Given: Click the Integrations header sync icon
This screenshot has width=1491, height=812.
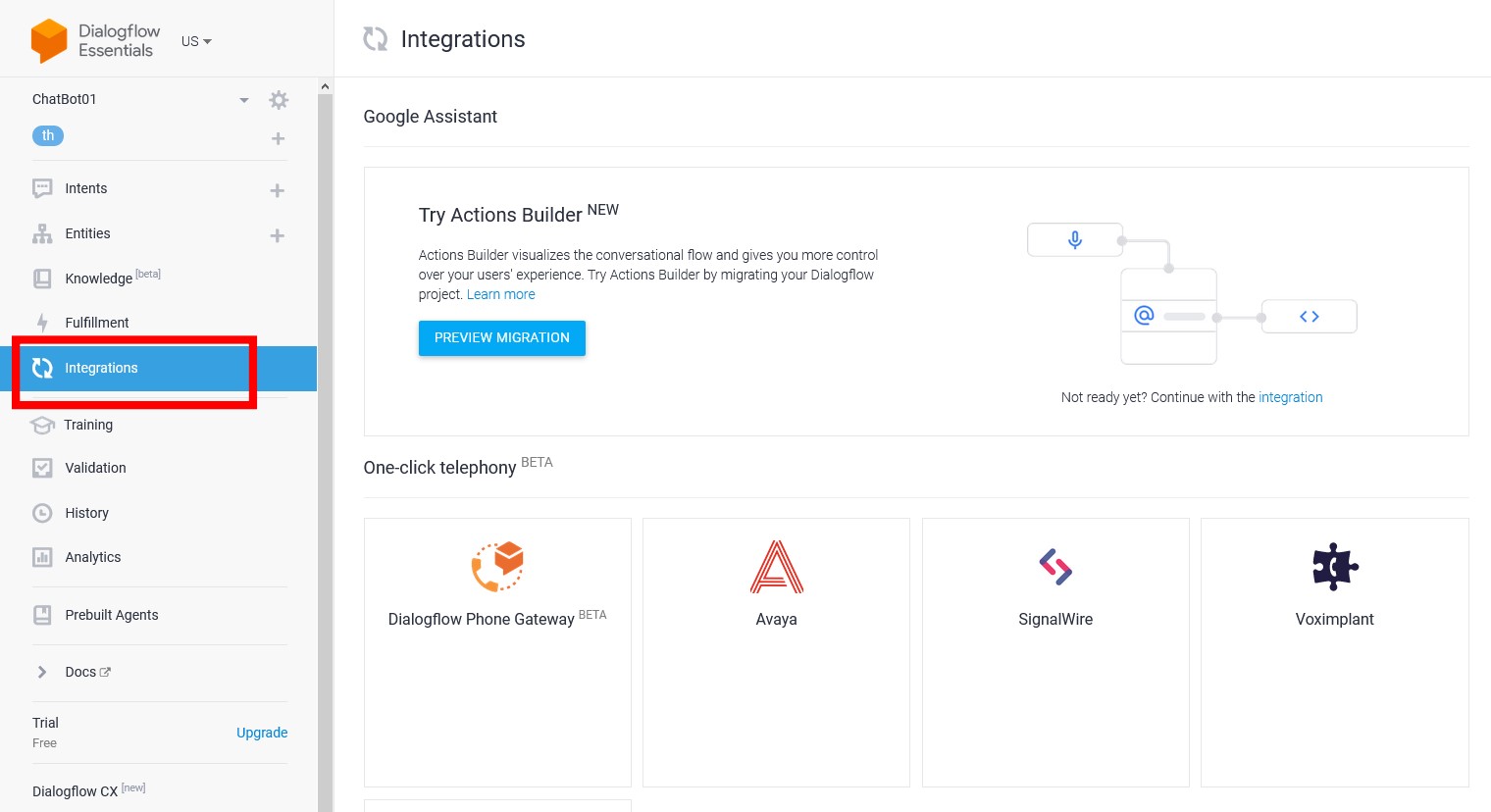Looking at the screenshot, I should (x=376, y=39).
